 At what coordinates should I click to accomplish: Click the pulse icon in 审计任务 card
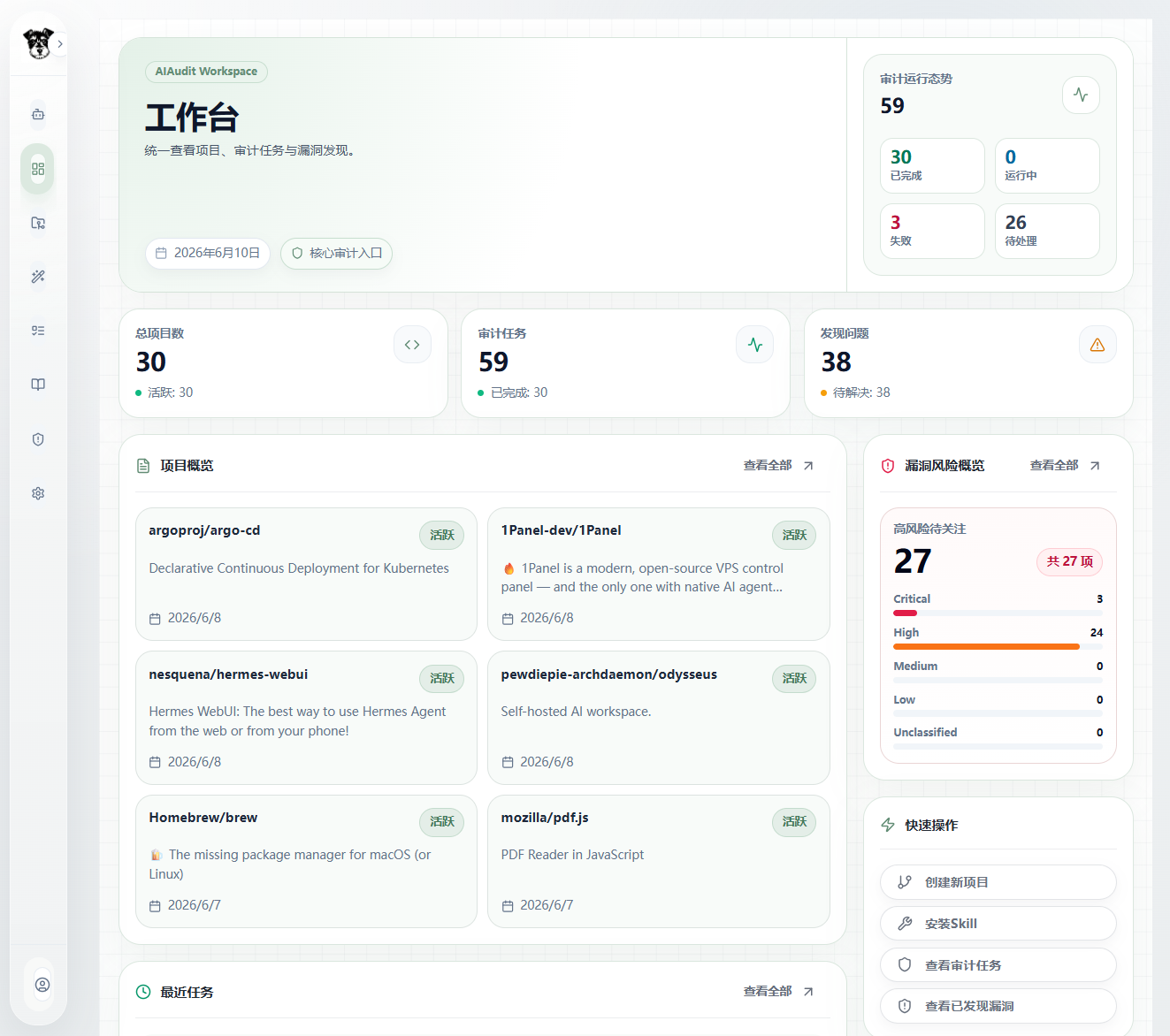(755, 345)
